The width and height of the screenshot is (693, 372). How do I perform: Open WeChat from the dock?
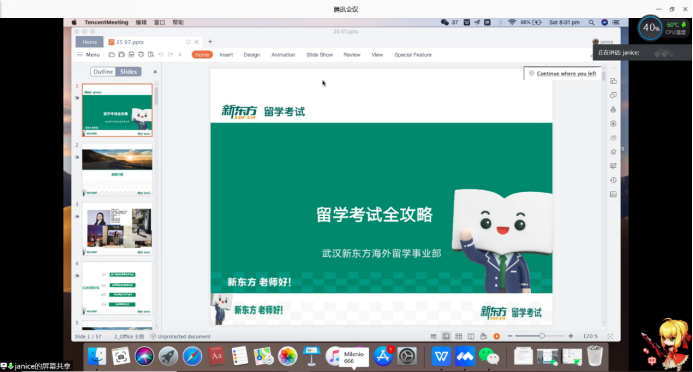(x=489, y=356)
